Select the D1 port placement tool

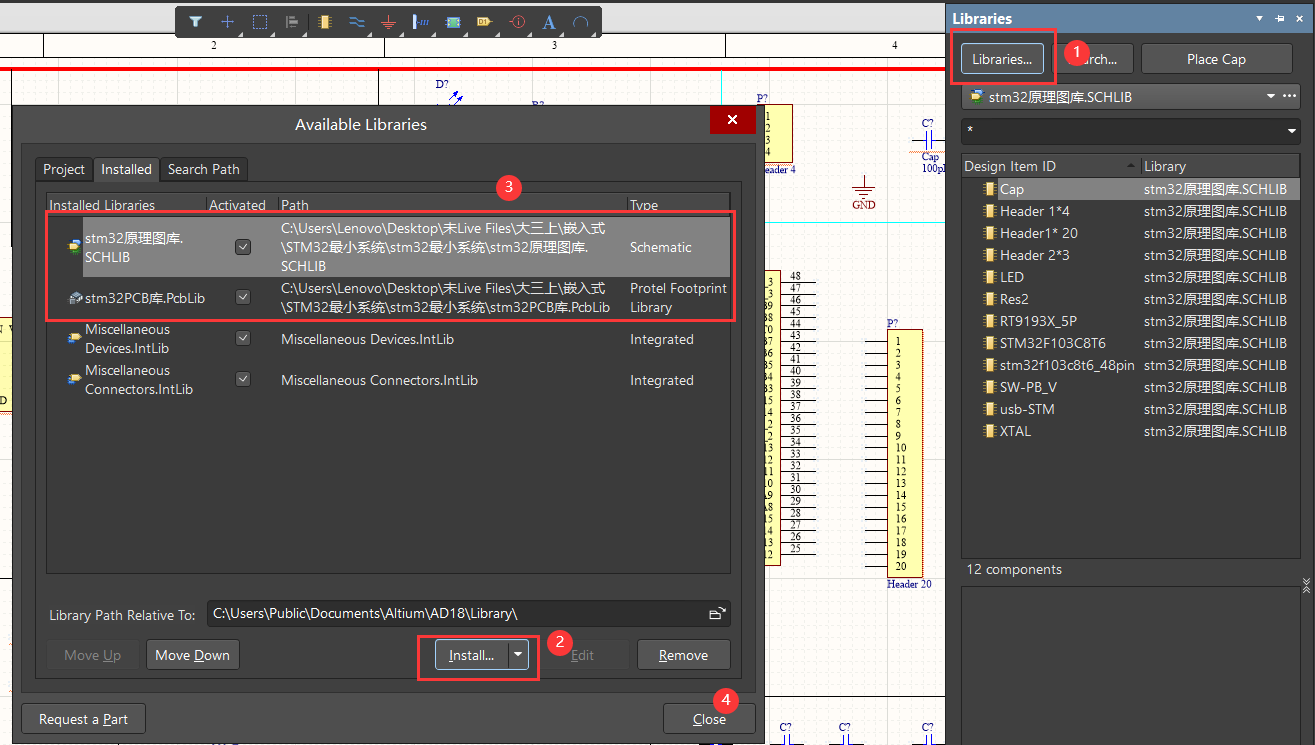click(485, 21)
